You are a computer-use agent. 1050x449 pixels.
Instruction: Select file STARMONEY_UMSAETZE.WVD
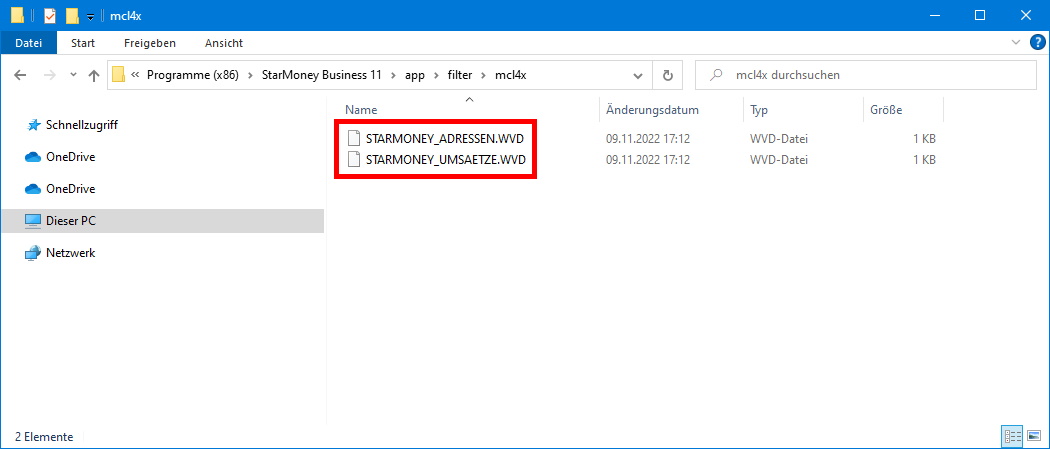pyautogui.click(x=446, y=160)
